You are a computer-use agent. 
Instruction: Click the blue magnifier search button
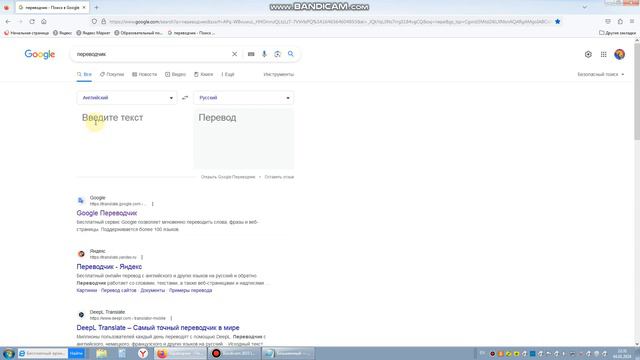[x=291, y=54]
